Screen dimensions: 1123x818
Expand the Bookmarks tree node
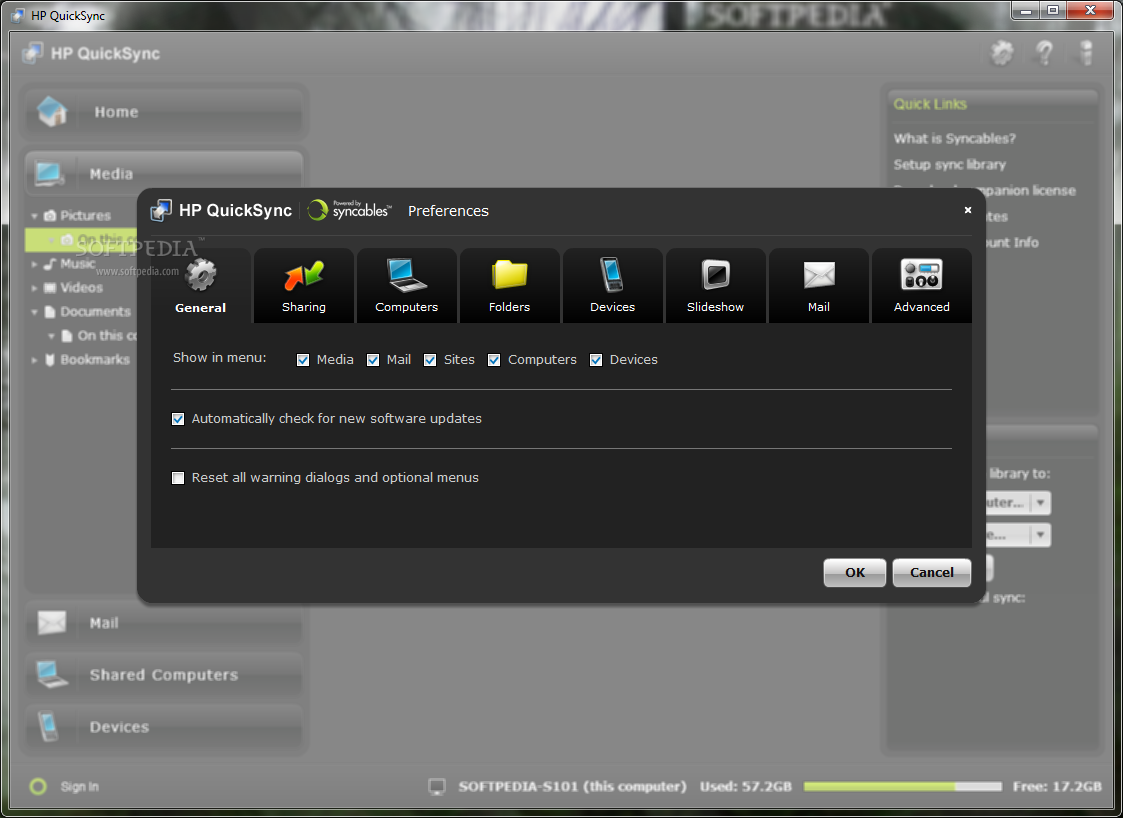(x=34, y=360)
